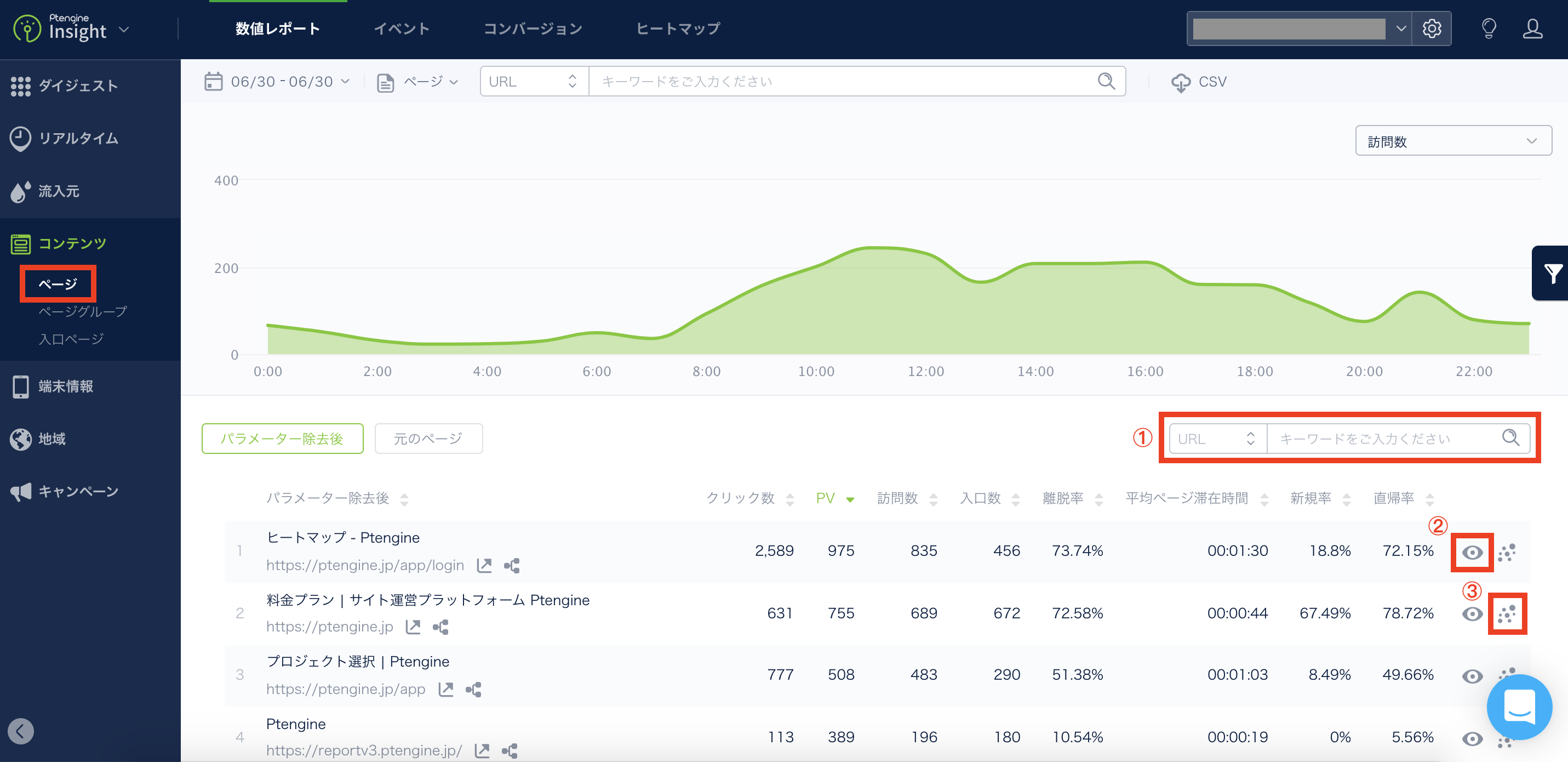
Task: Open the 06/30 - 06/30 date range dropdown
Action: [278, 81]
